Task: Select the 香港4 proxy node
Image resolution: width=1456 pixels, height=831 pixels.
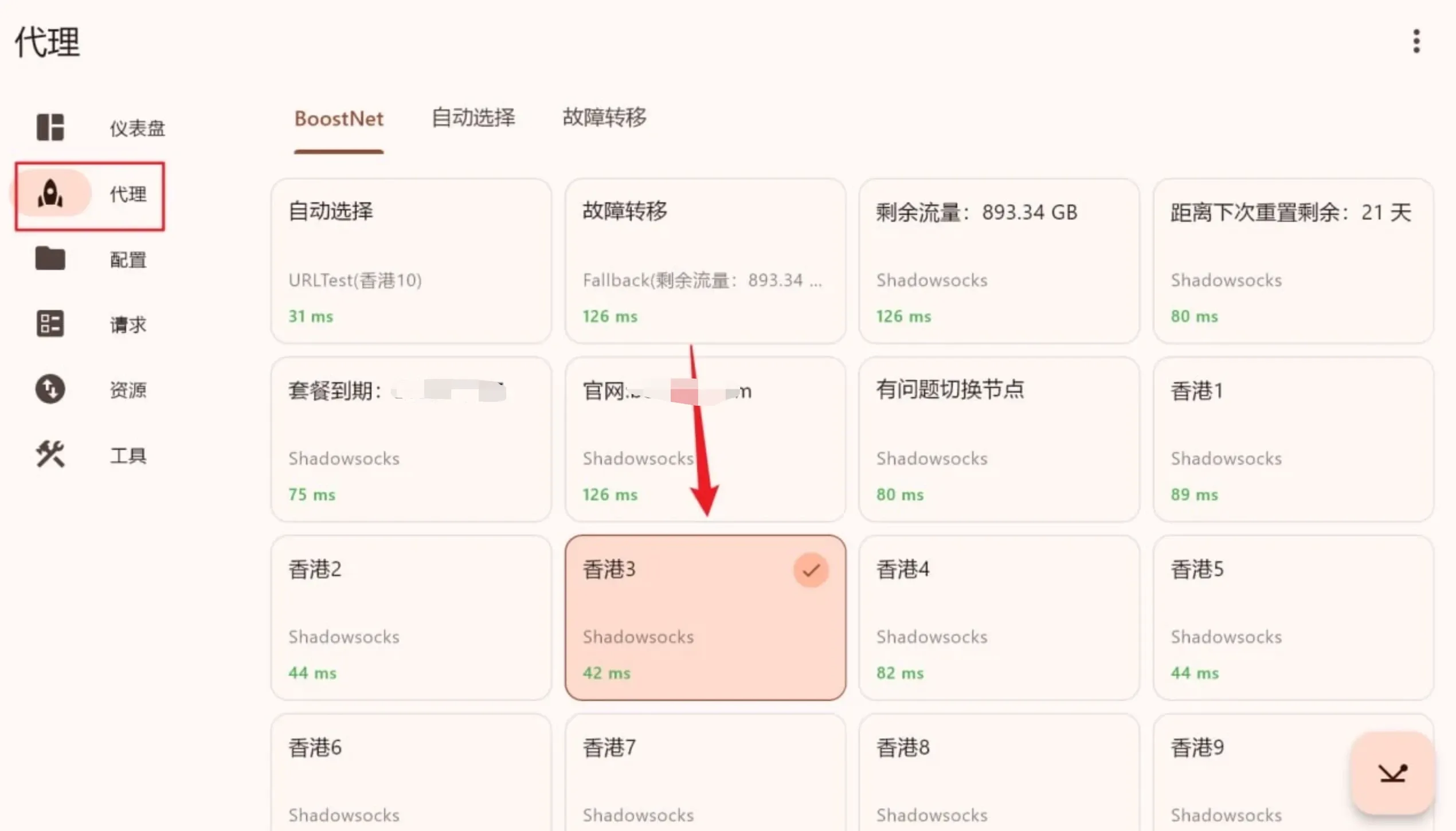Action: (999, 617)
